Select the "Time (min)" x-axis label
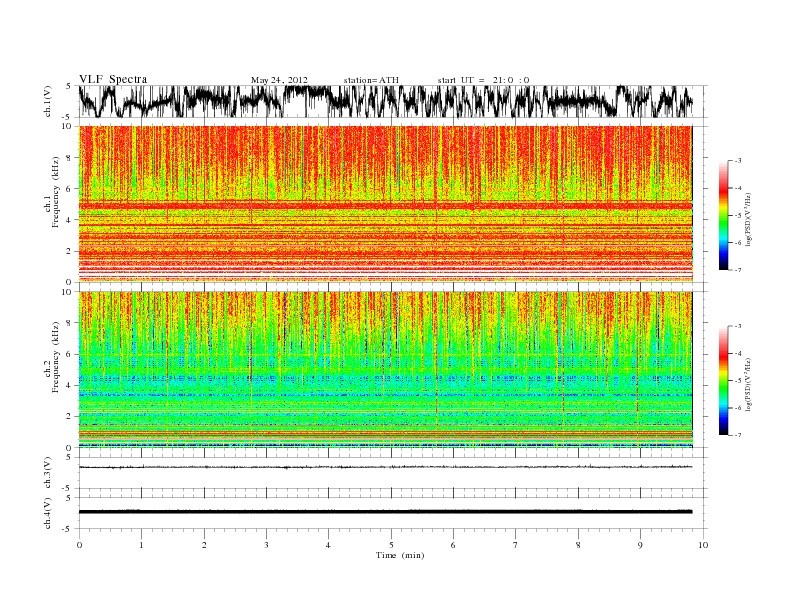 400,555
